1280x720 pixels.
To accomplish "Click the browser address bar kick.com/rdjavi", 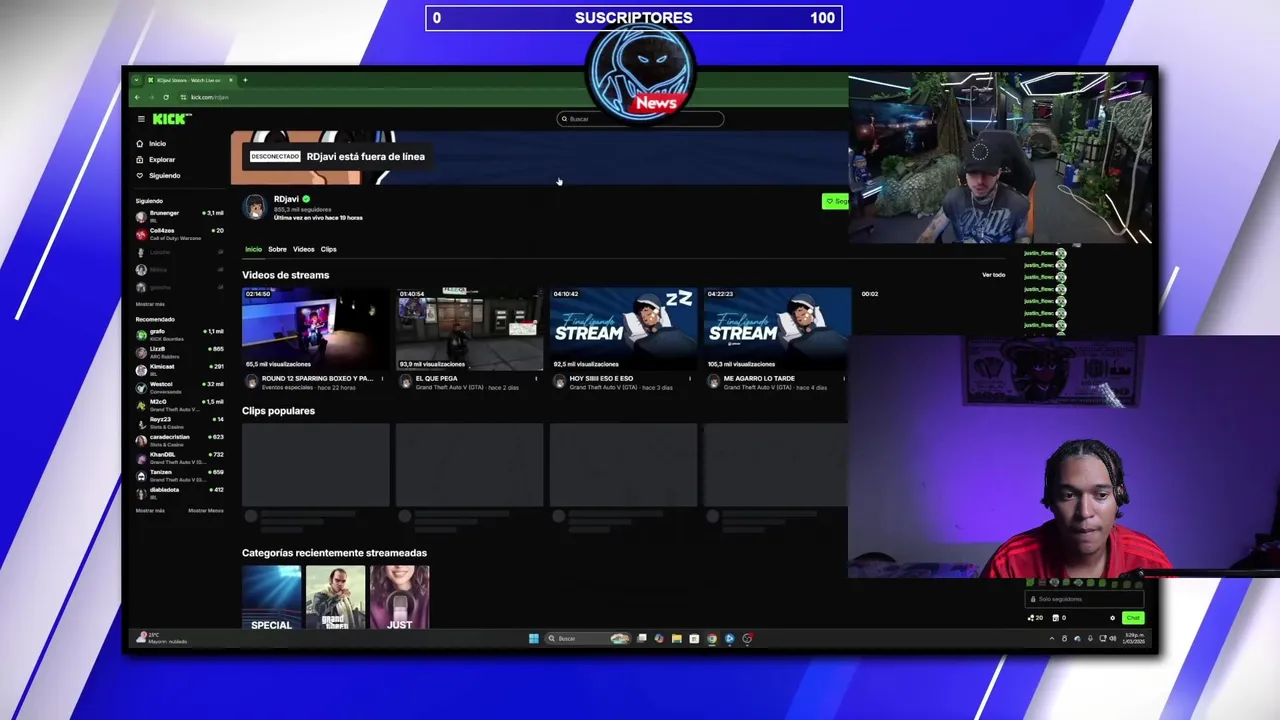I will coord(210,97).
